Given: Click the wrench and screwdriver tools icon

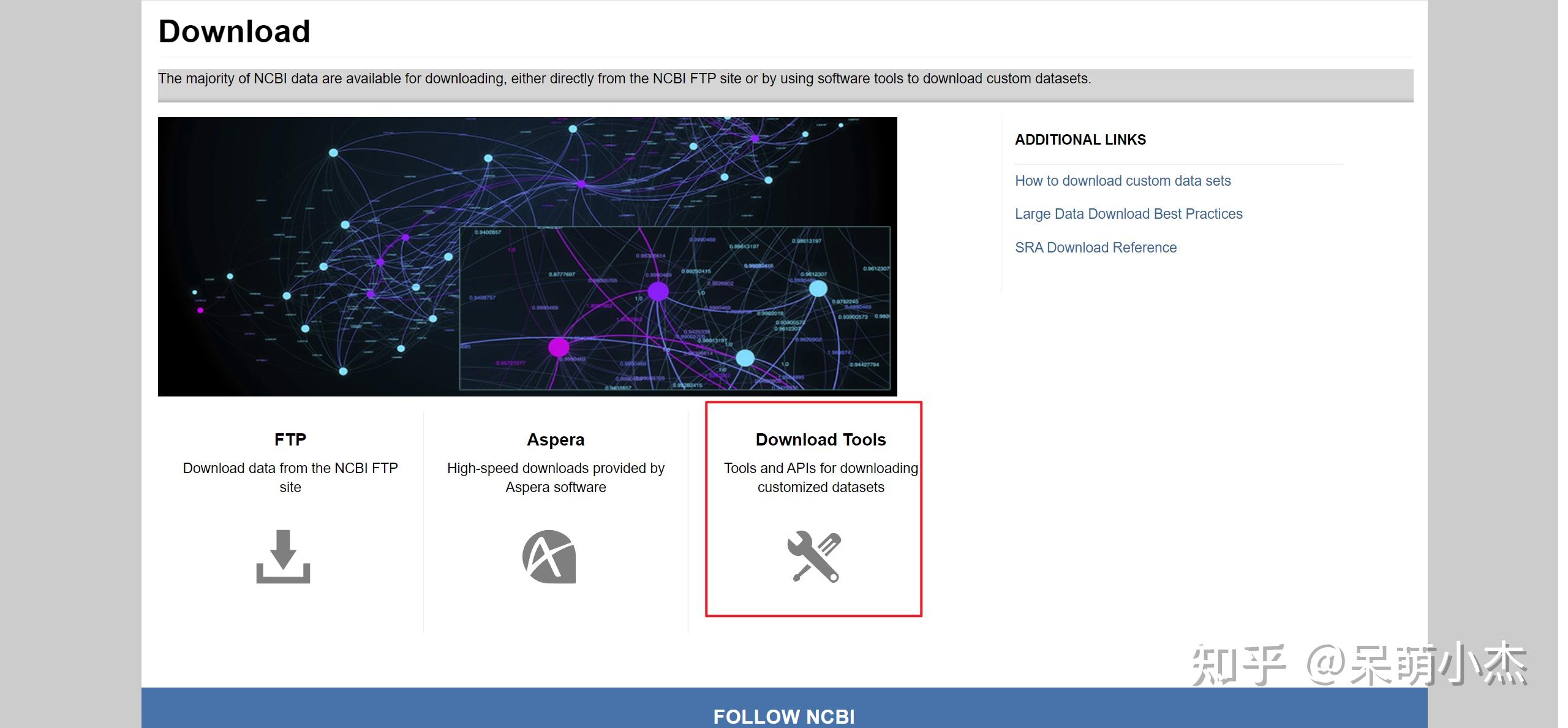Looking at the screenshot, I should point(814,556).
